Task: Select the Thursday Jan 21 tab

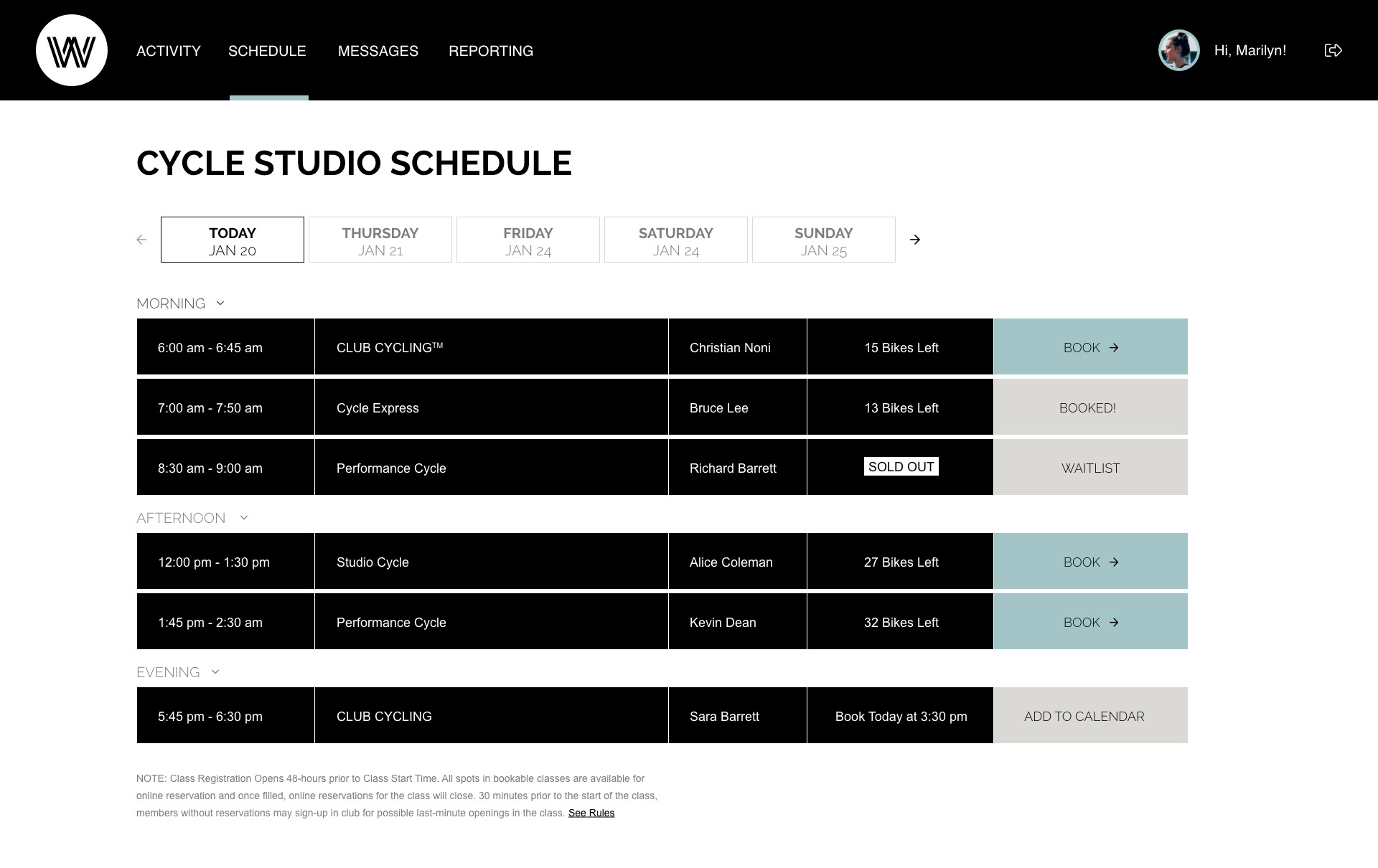Action: point(380,240)
